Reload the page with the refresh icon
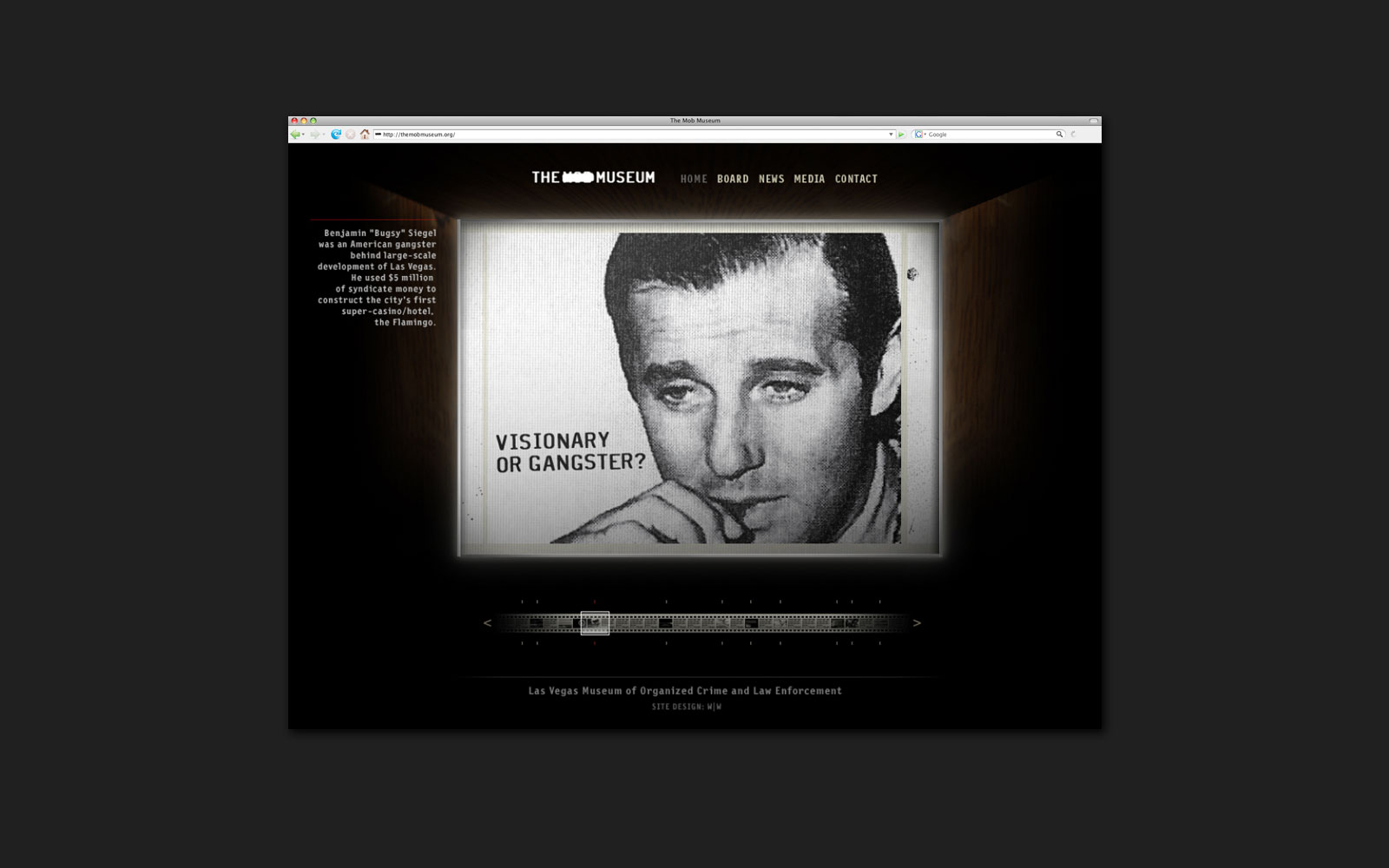This screenshot has width=1389, height=868. point(336,135)
